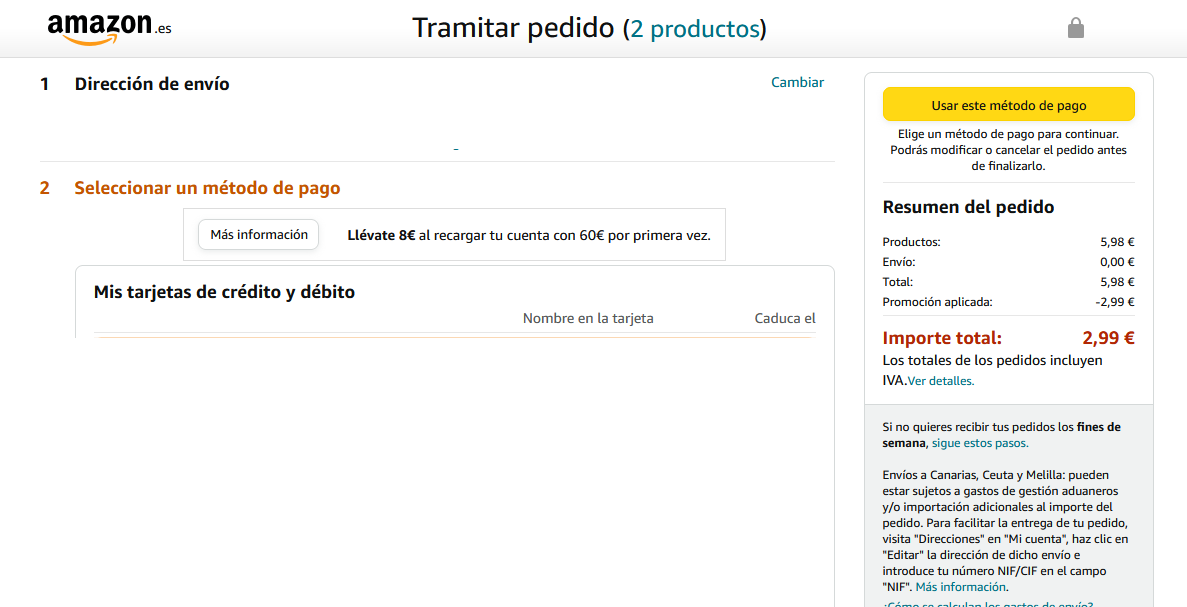The image size is (1187, 607).
Task: Click the secure checkout padlock icon
Action: pos(1075,29)
